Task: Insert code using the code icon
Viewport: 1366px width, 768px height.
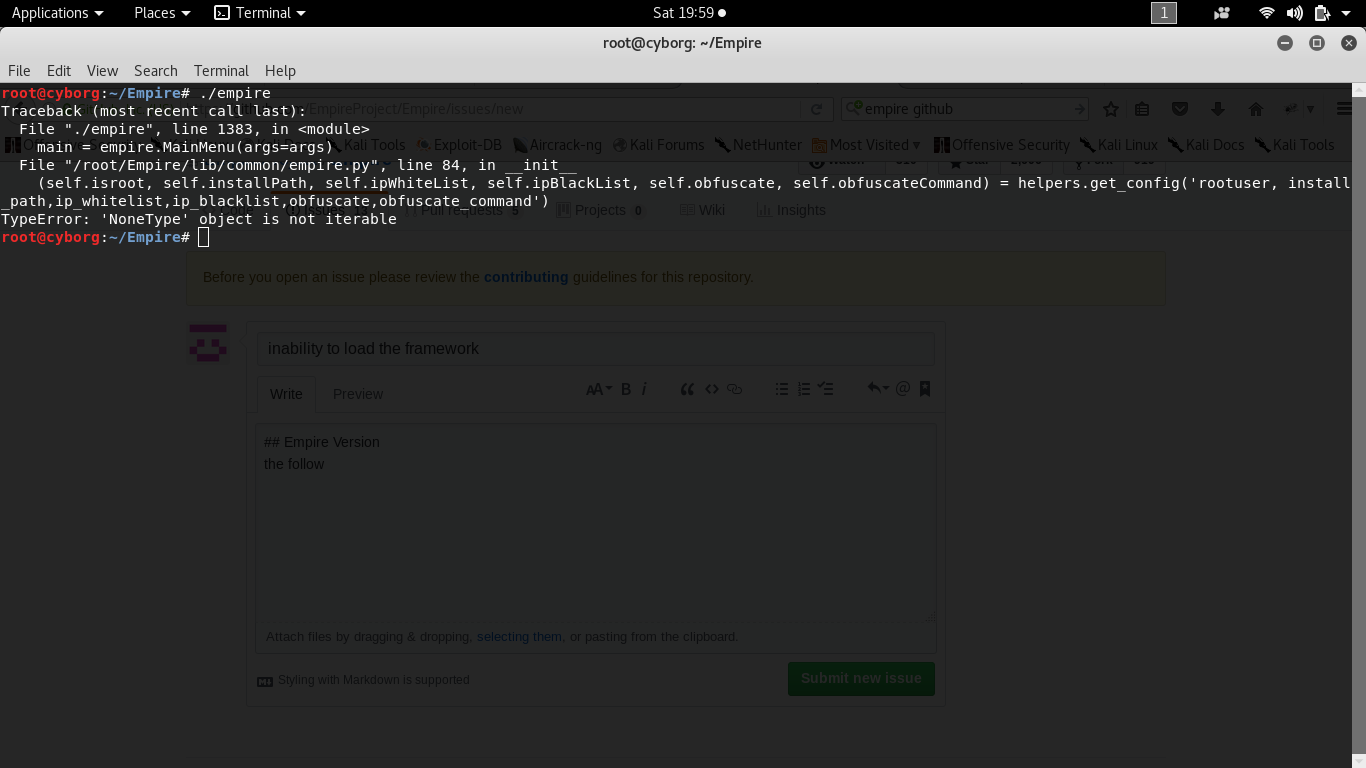Action: tap(712, 389)
